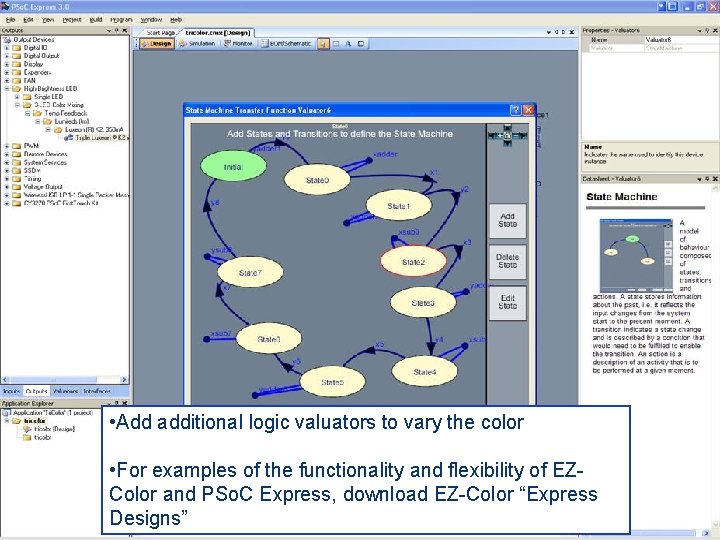720x540 pixels.
Task: Collapse the High Brightness LED folder
Action: (7, 89)
